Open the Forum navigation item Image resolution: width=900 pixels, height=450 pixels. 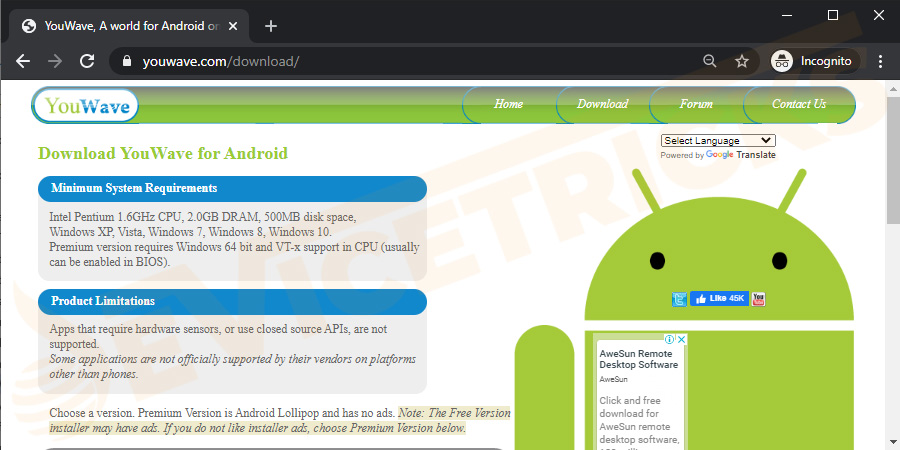[696, 104]
